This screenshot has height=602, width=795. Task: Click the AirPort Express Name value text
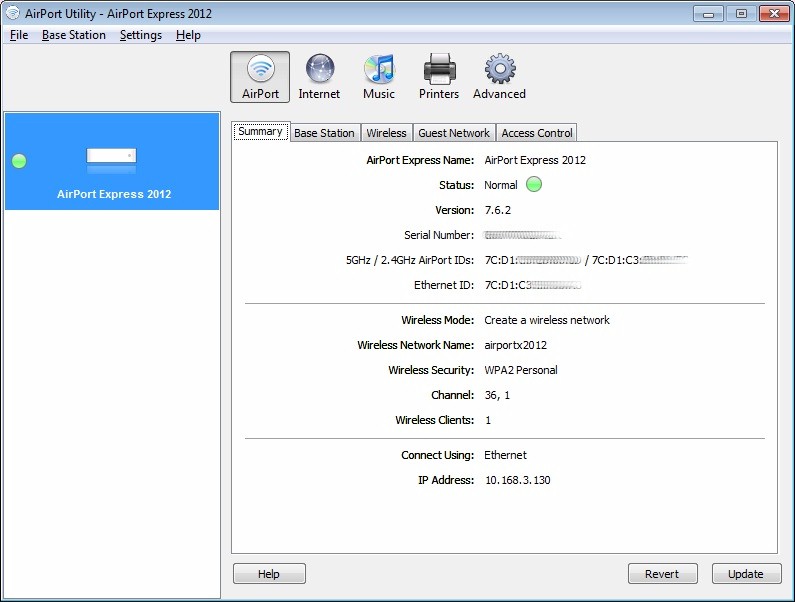point(535,160)
